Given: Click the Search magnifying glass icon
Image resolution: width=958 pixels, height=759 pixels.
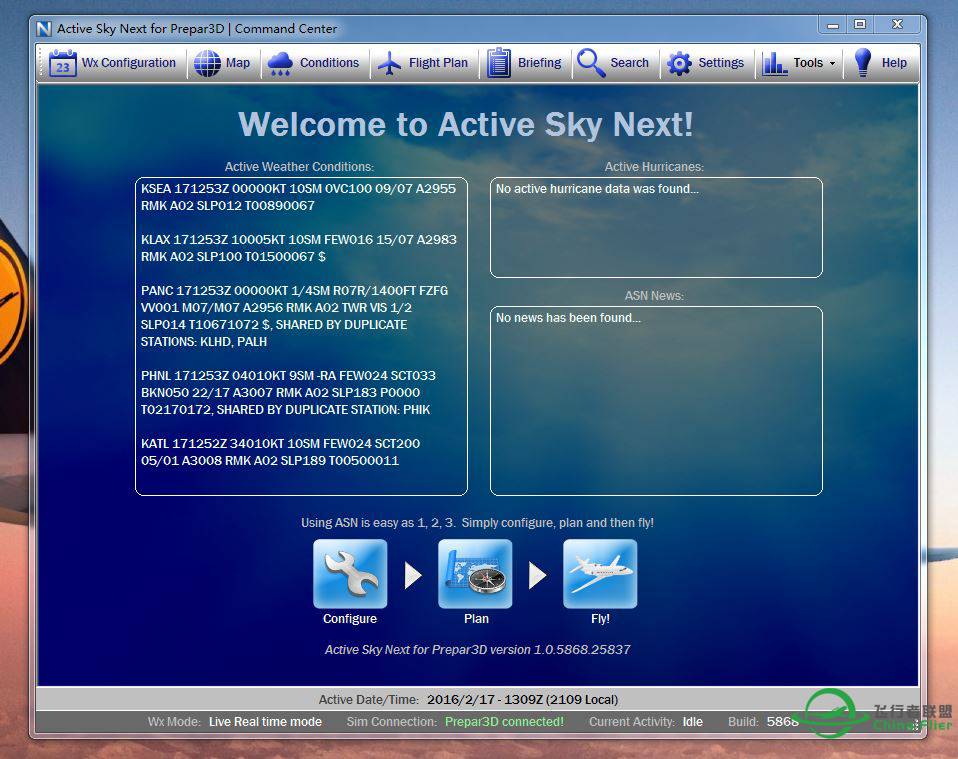Looking at the screenshot, I should pyautogui.click(x=591, y=63).
